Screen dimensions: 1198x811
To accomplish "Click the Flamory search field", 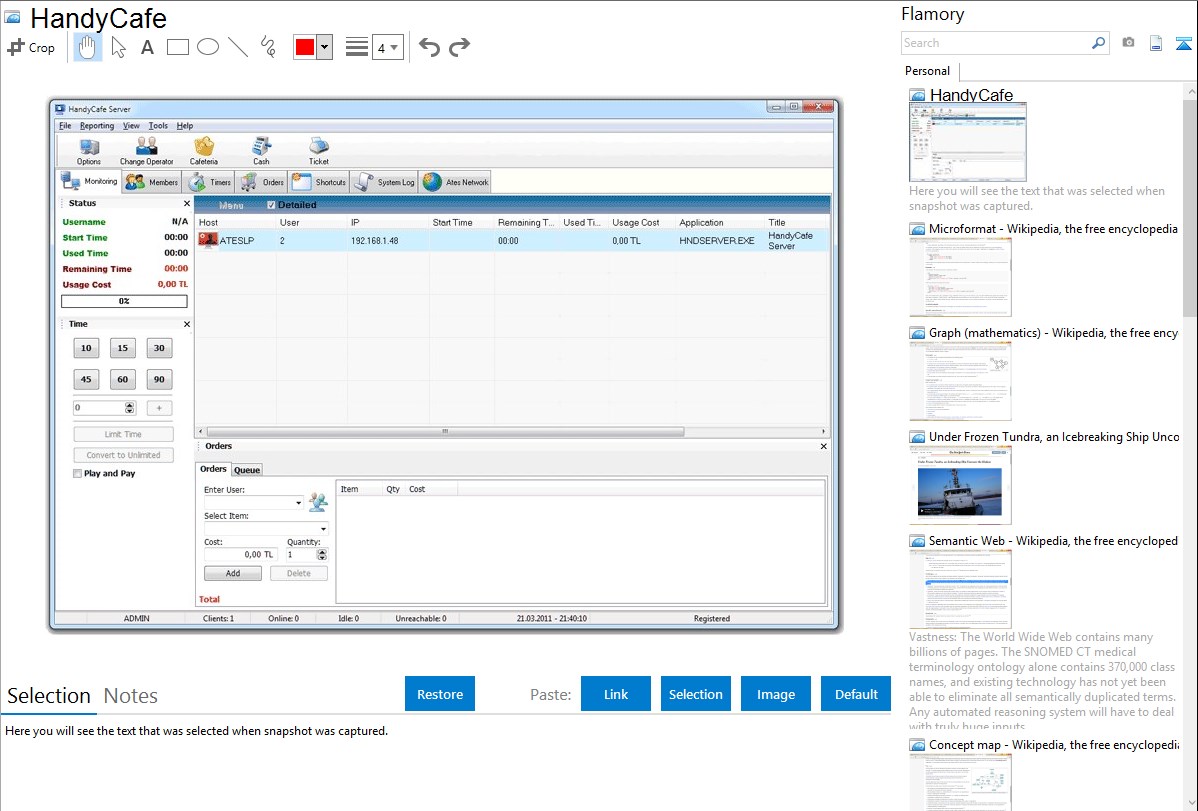I will click(996, 43).
